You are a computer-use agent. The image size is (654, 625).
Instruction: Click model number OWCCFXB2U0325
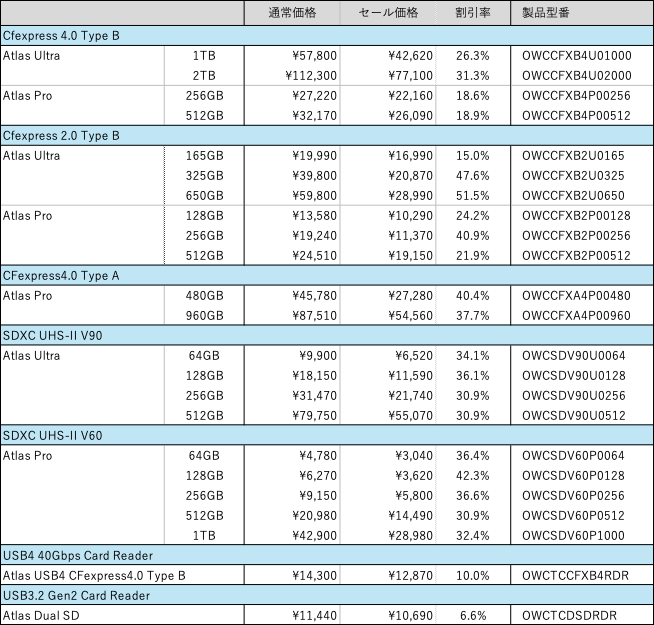point(573,176)
